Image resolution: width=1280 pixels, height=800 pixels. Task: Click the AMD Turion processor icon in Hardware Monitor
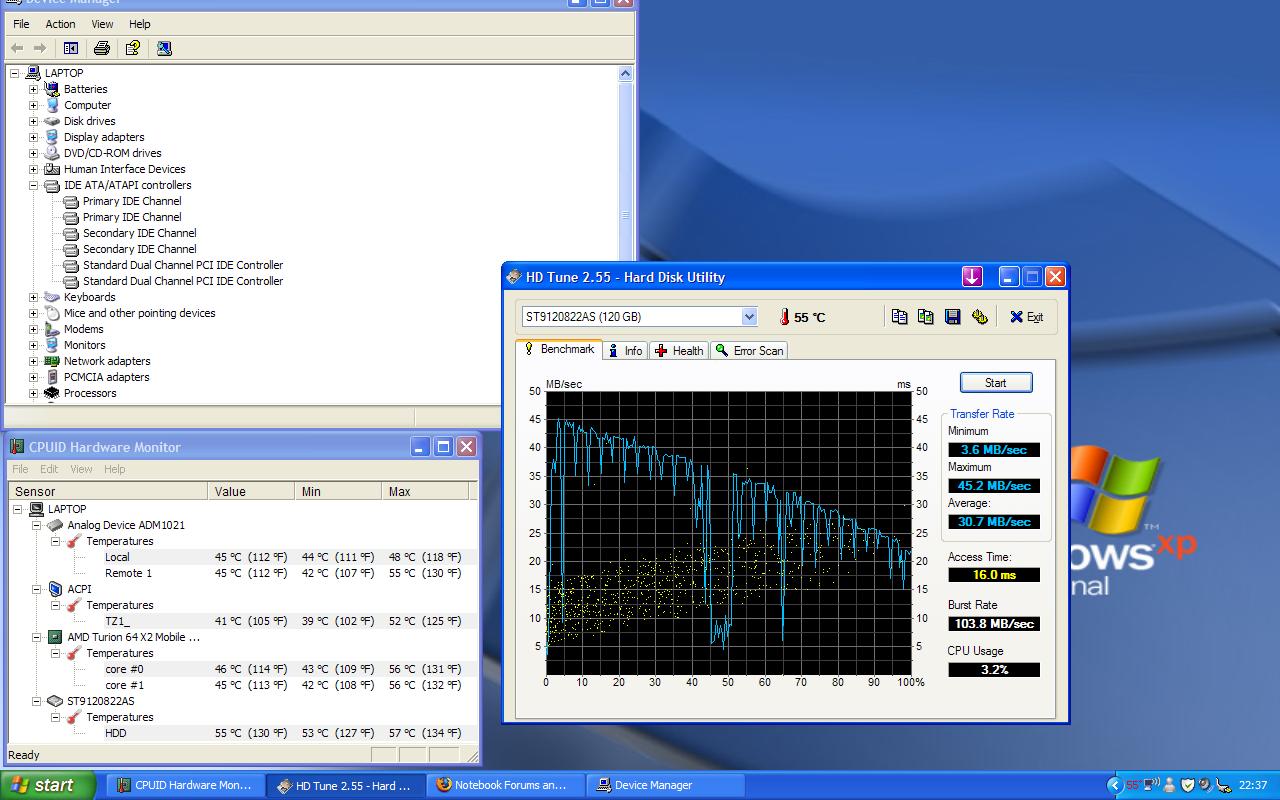pos(55,637)
